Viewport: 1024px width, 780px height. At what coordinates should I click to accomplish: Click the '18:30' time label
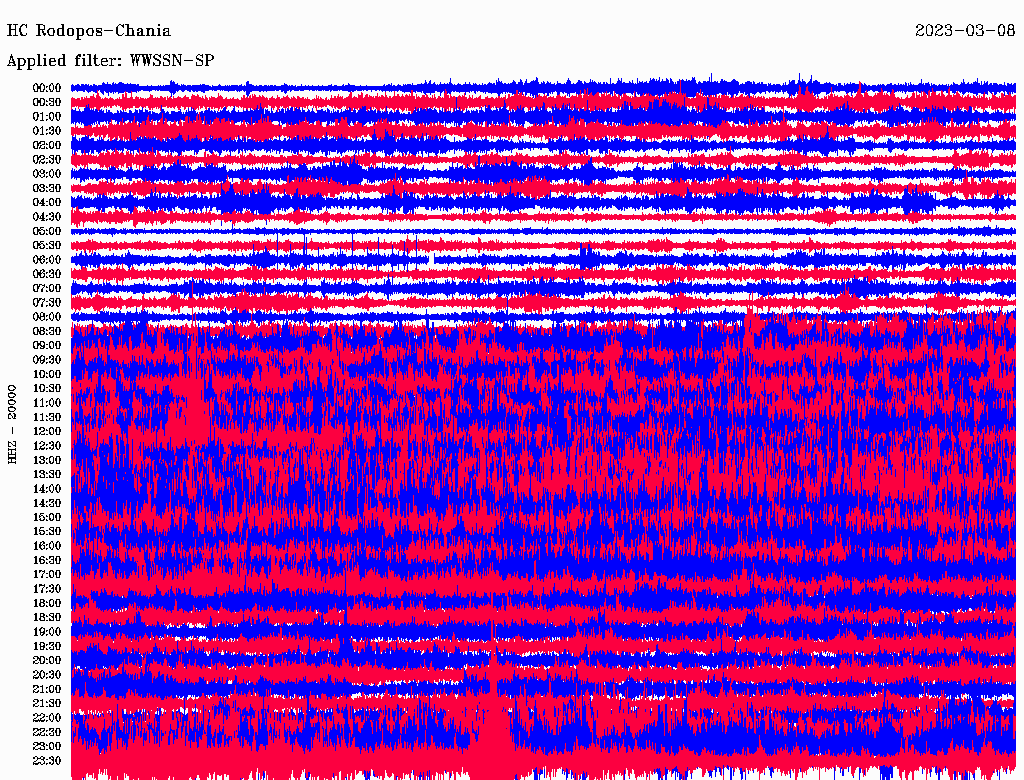pyautogui.click(x=47, y=617)
